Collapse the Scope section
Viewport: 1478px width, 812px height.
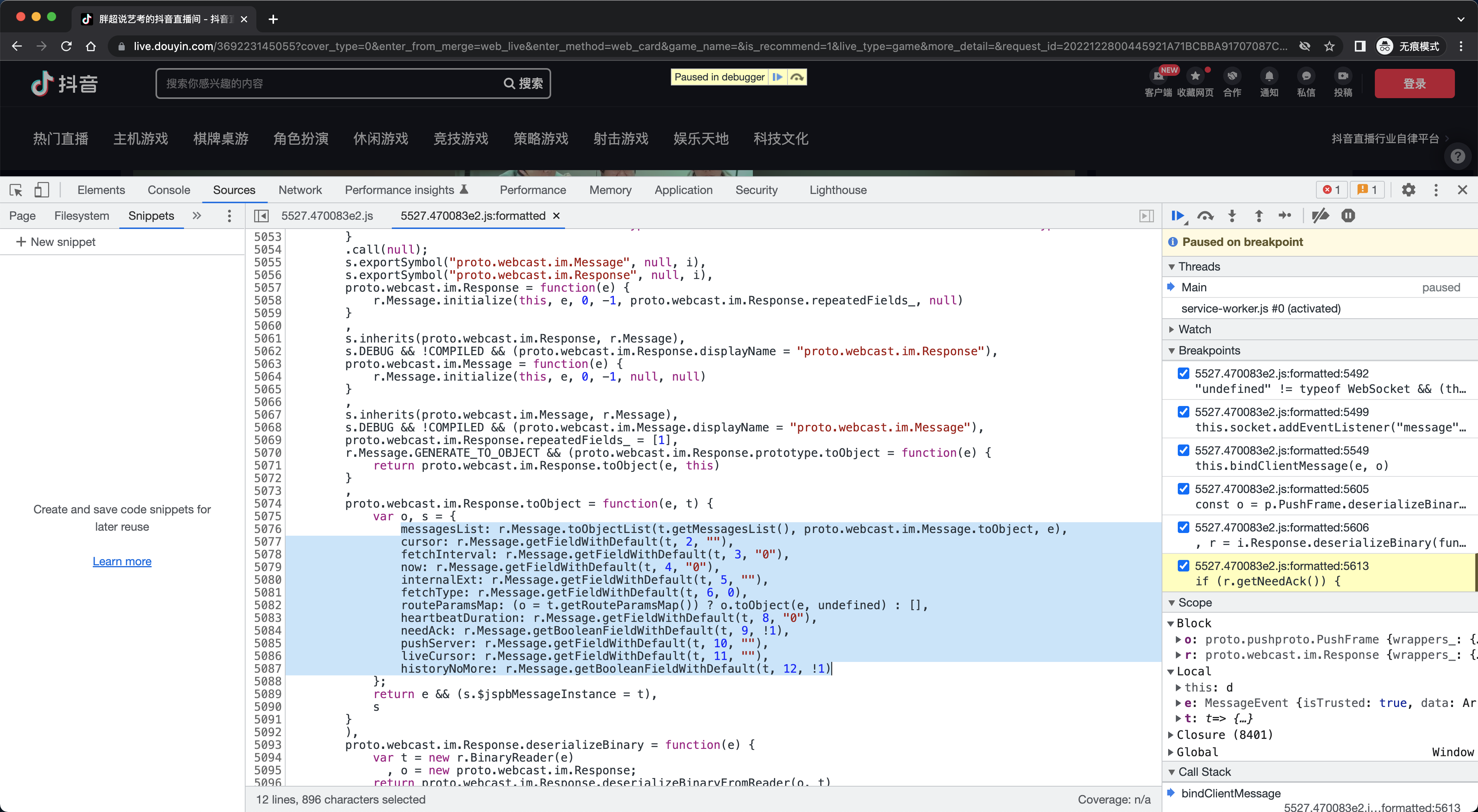point(1172,603)
